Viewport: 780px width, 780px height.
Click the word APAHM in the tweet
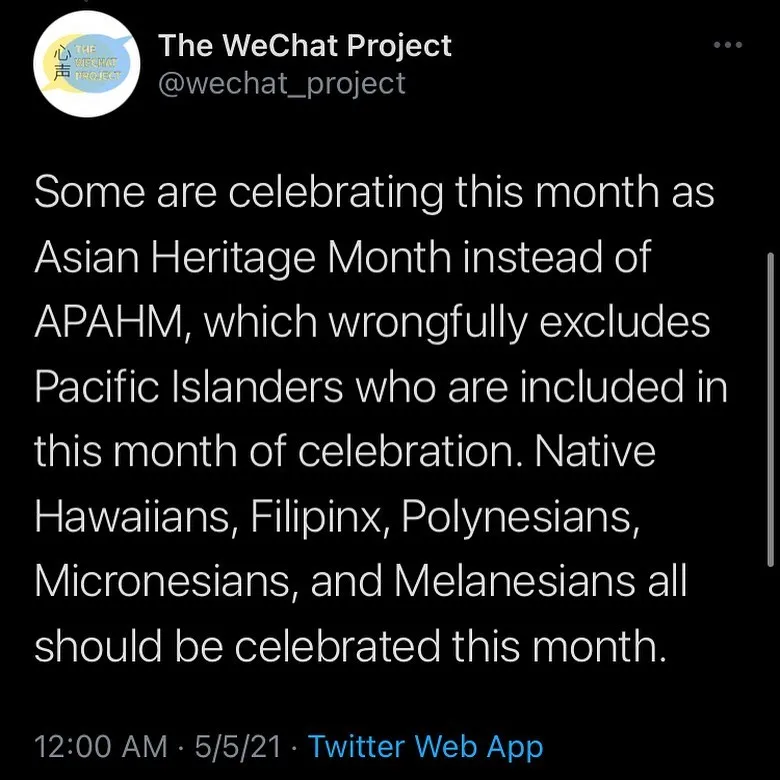coord(103,323)
